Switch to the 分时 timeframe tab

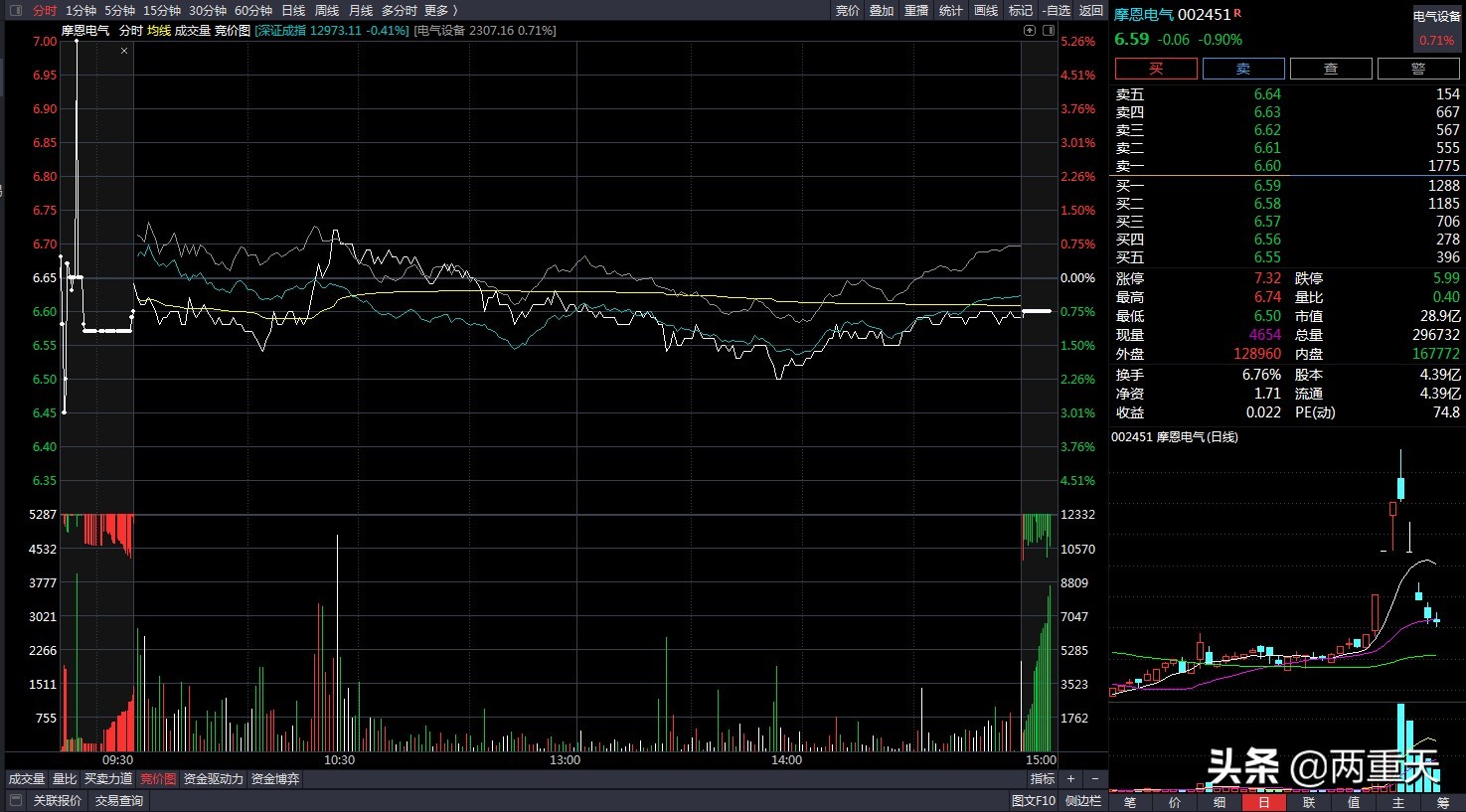[45, 10]
